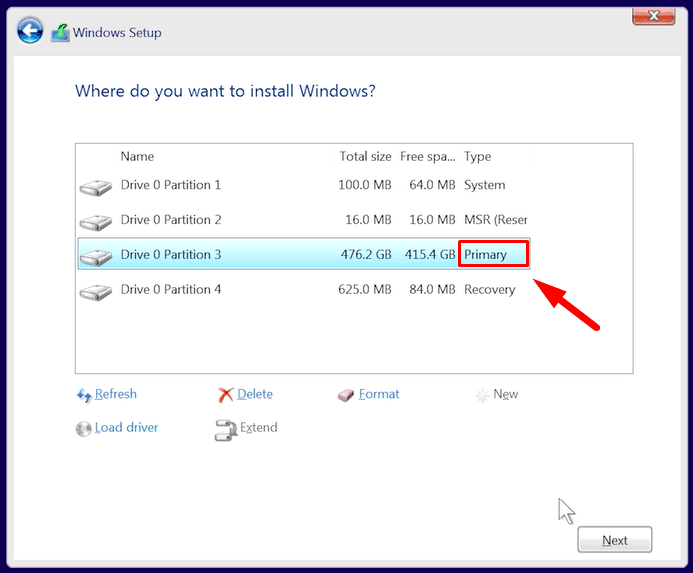Screen dimensions: 693x573
Task: Click the New partition link
Action: coord(506,394)
